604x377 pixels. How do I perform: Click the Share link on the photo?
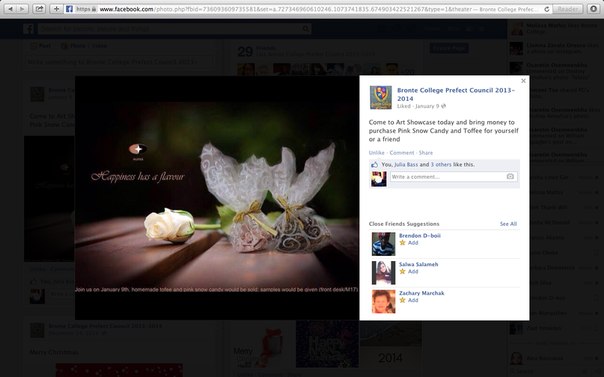426,152
